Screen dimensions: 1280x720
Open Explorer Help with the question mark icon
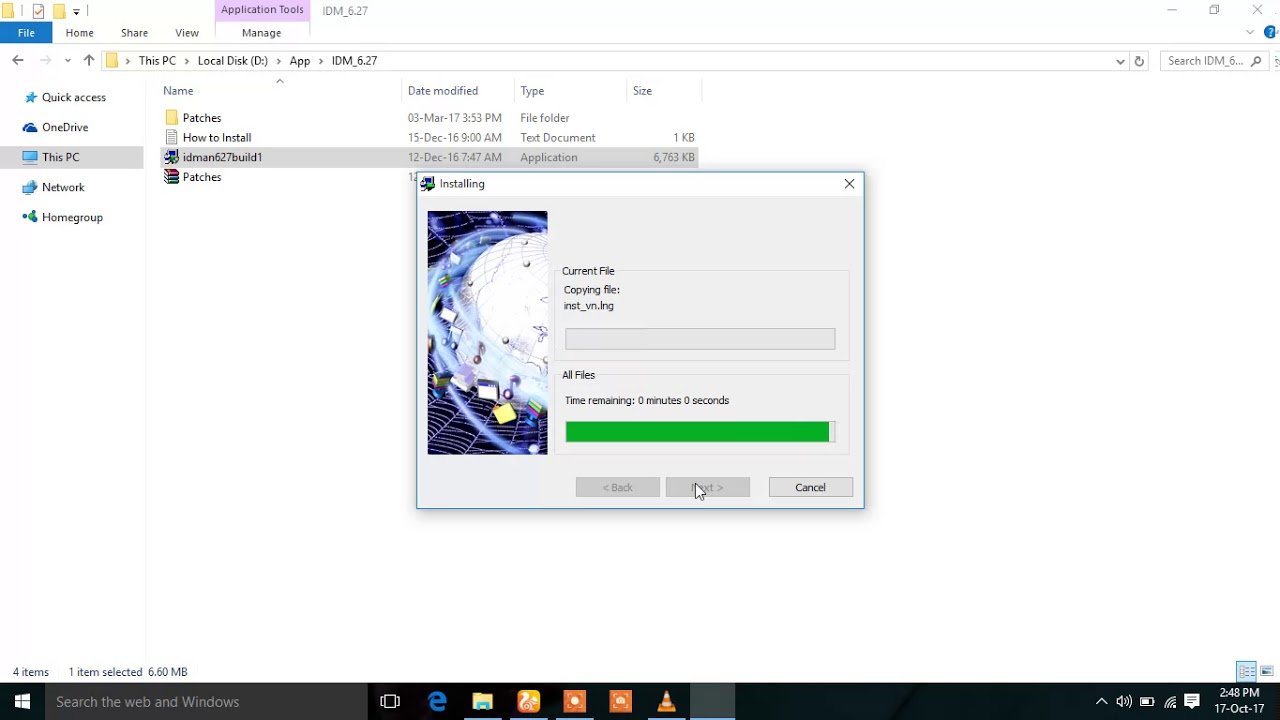(x=1270, y=33)
